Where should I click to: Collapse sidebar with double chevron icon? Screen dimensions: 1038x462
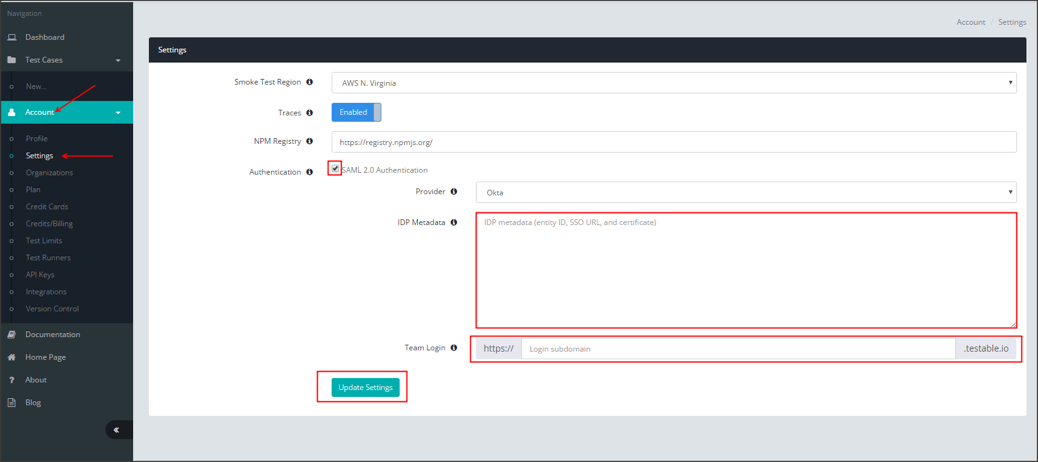[116, 430]
